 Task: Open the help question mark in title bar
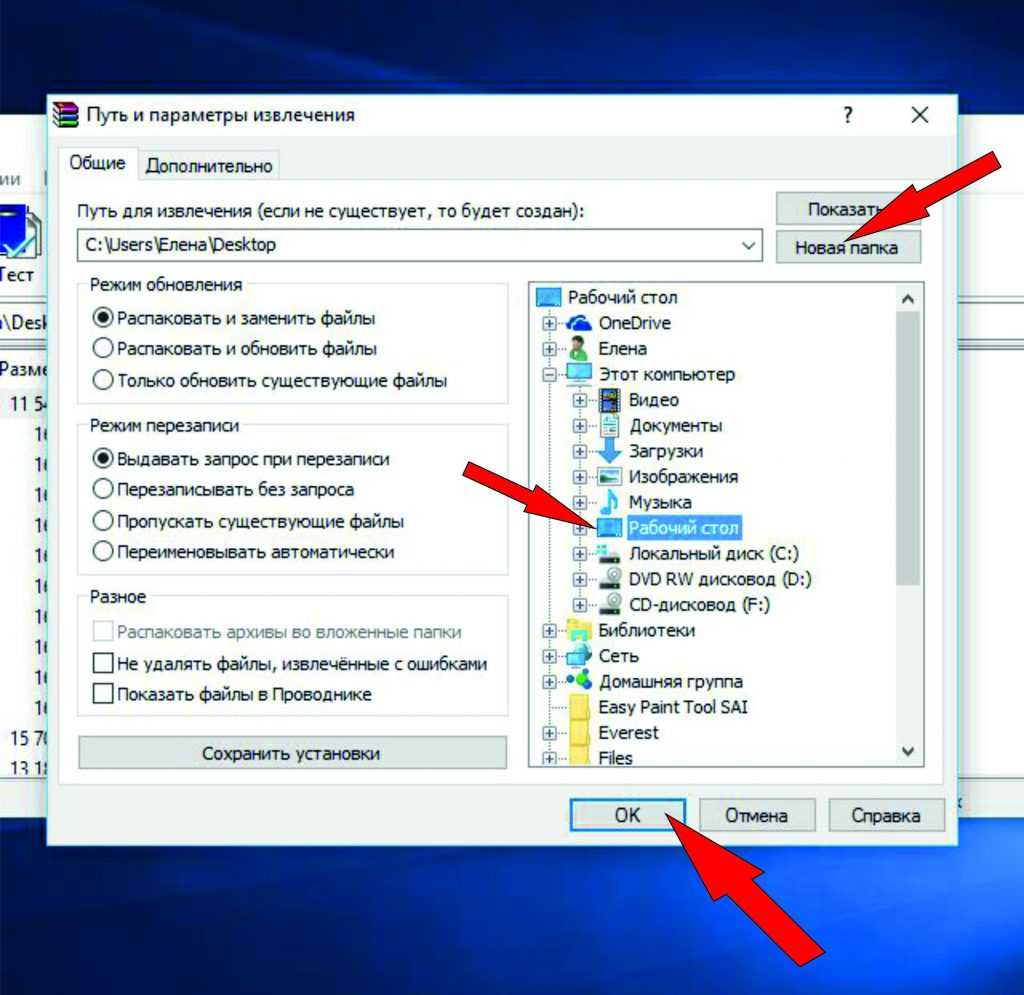tap(848, 115)
